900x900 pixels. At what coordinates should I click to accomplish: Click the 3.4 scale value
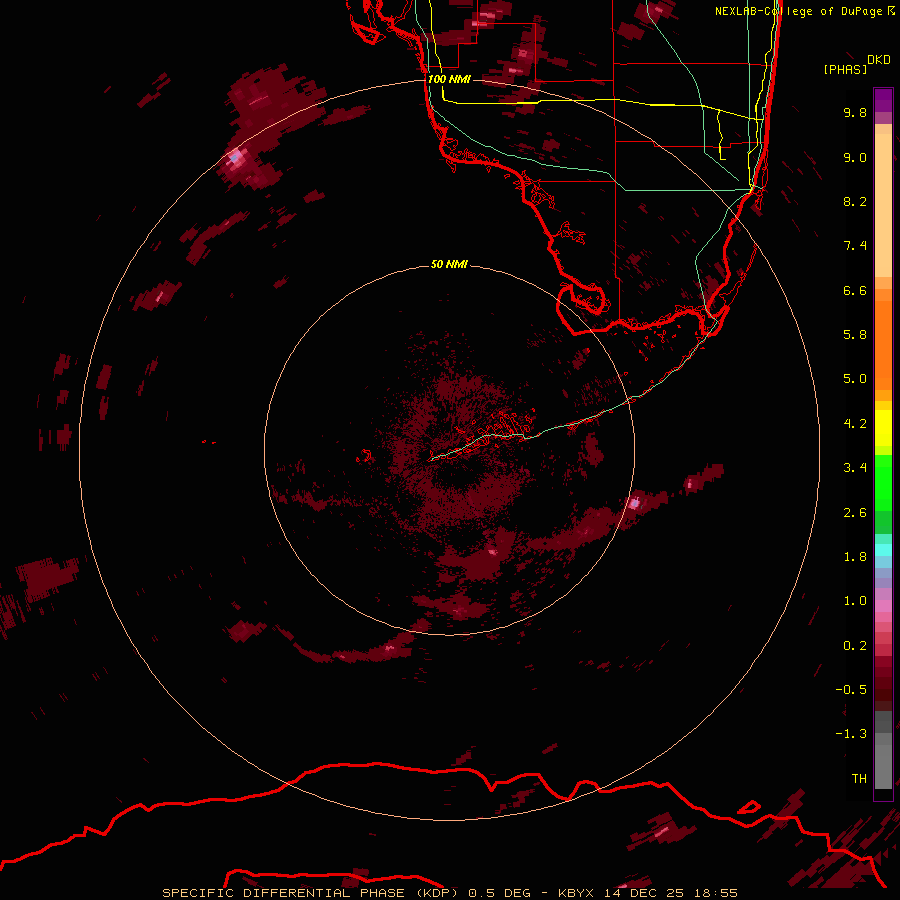coord(855,468)
